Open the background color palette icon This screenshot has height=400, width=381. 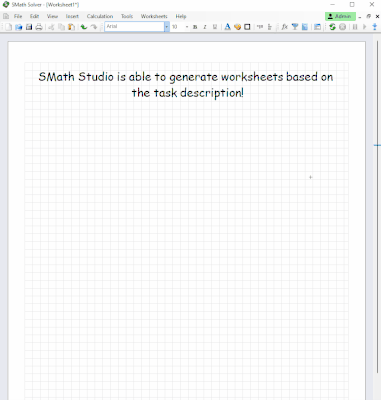tap(237, 27)
